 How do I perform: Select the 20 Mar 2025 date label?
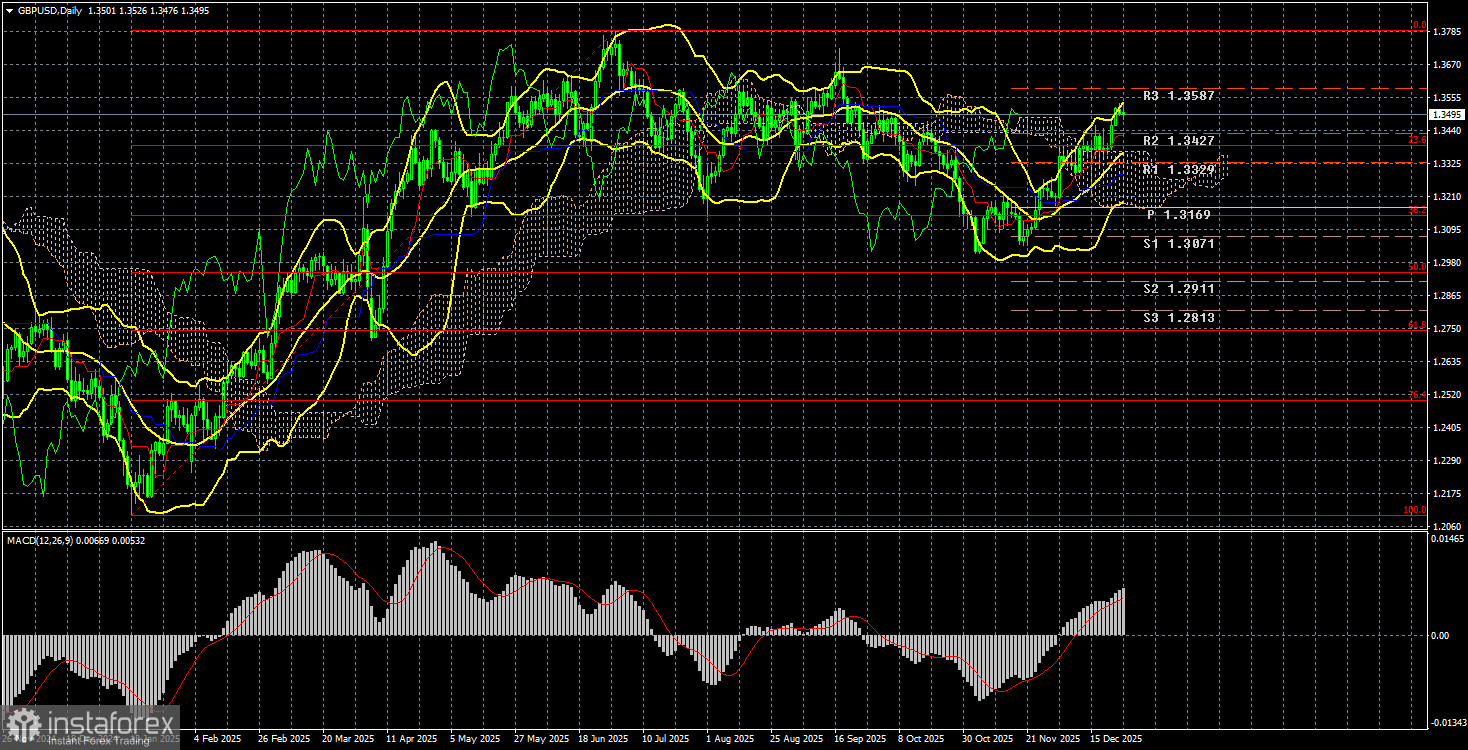pyautogui.click(x=347, y=740)
